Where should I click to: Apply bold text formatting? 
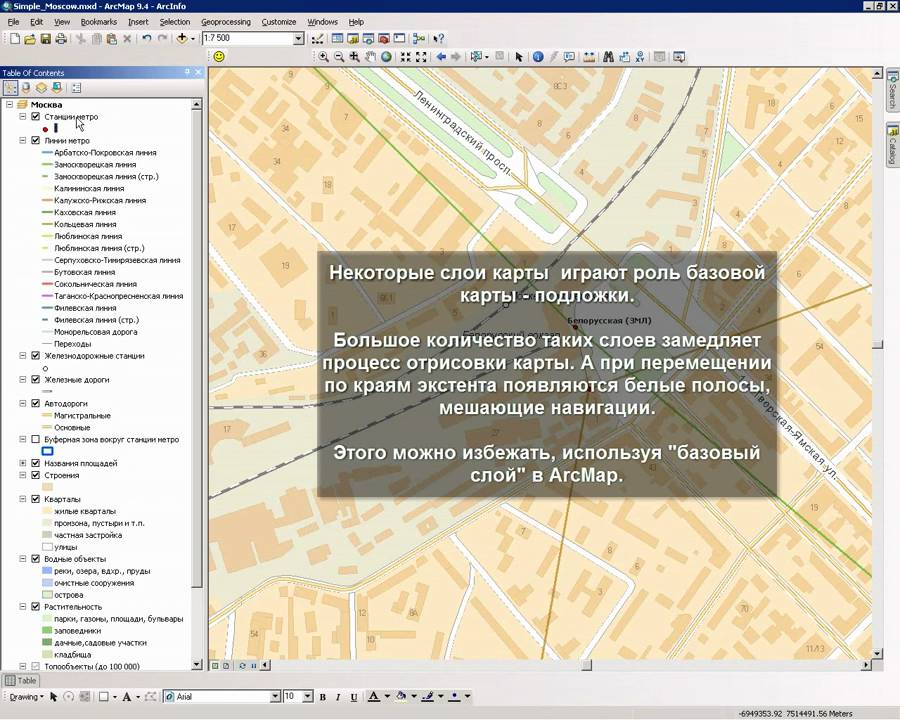(x=323, y=697)
